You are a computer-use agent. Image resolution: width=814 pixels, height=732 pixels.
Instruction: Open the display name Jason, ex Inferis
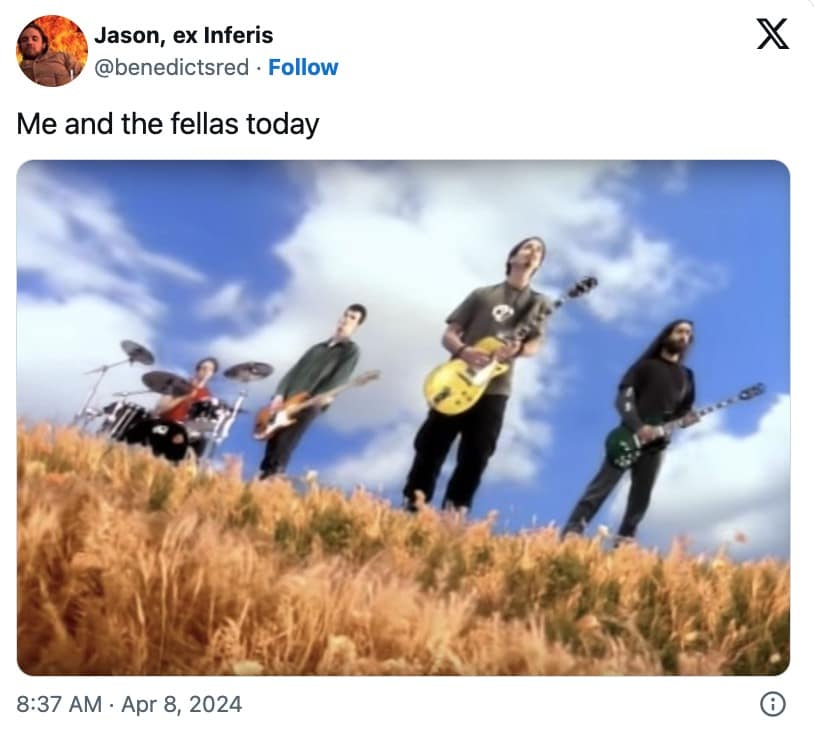(x=184, y=35)
